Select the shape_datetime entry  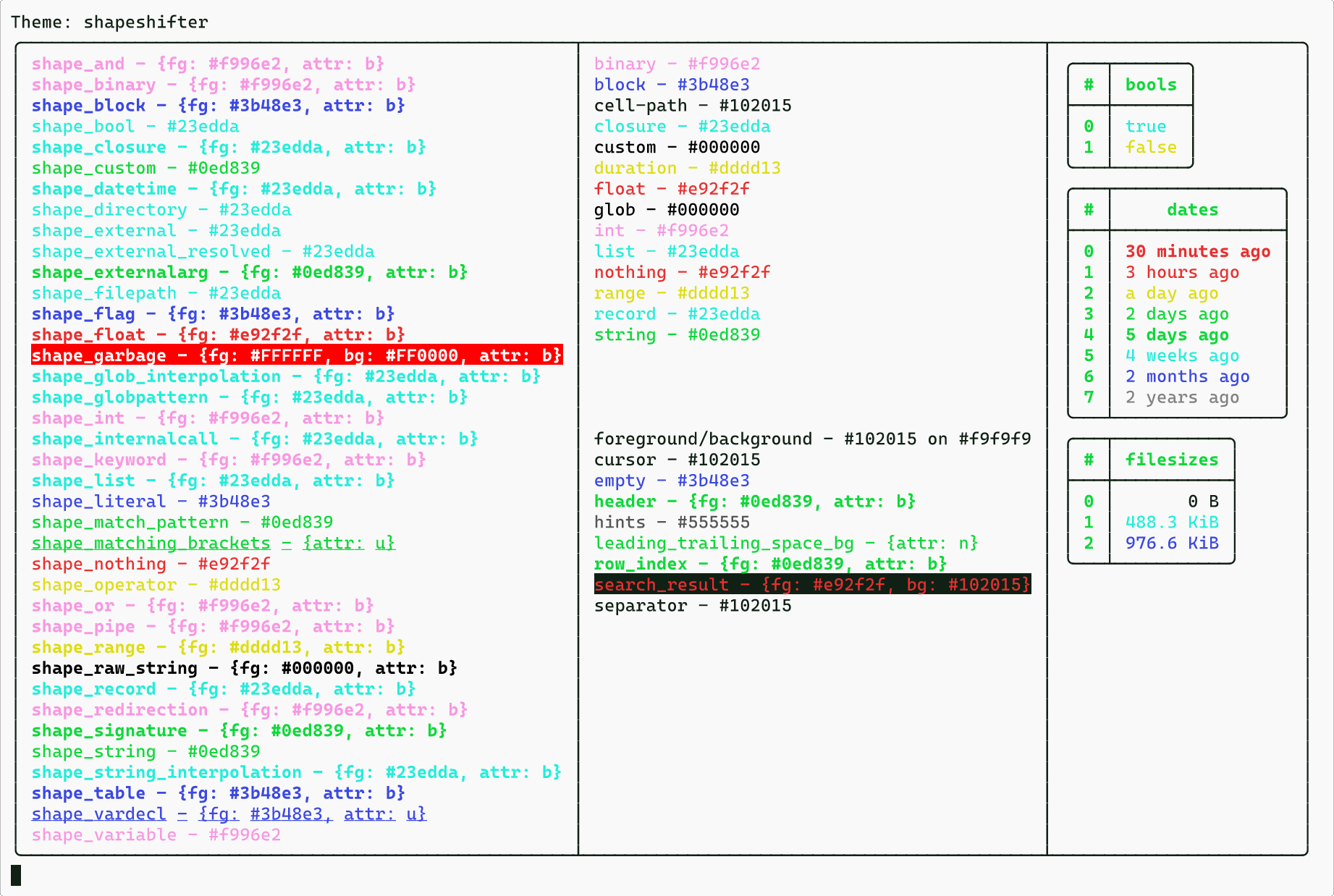tap(234, 189)
